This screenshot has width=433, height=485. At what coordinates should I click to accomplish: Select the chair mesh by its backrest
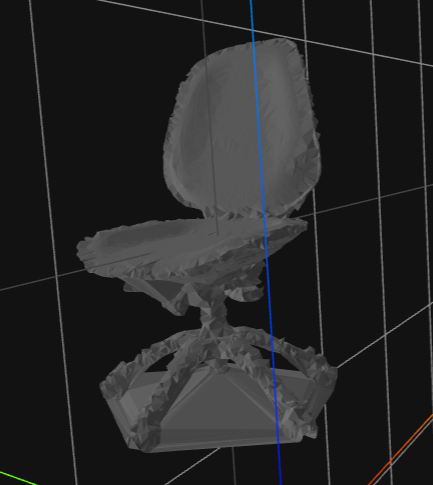[x=242, y=128]
